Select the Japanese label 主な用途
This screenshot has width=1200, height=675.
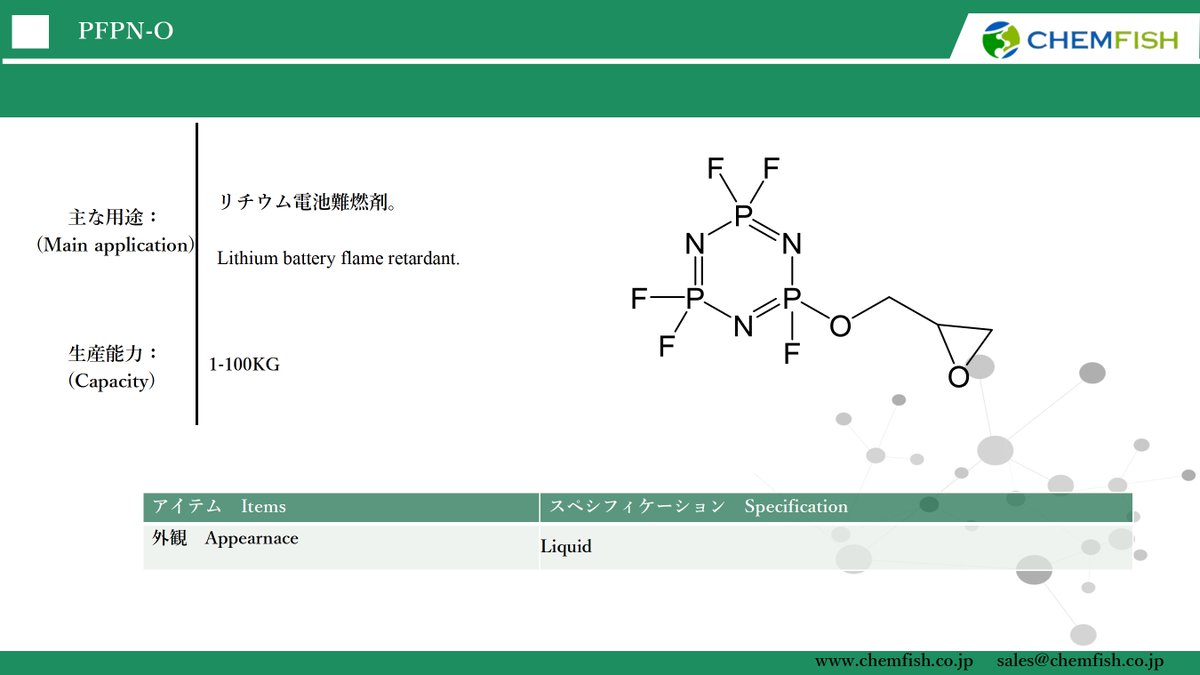point(114,216)
